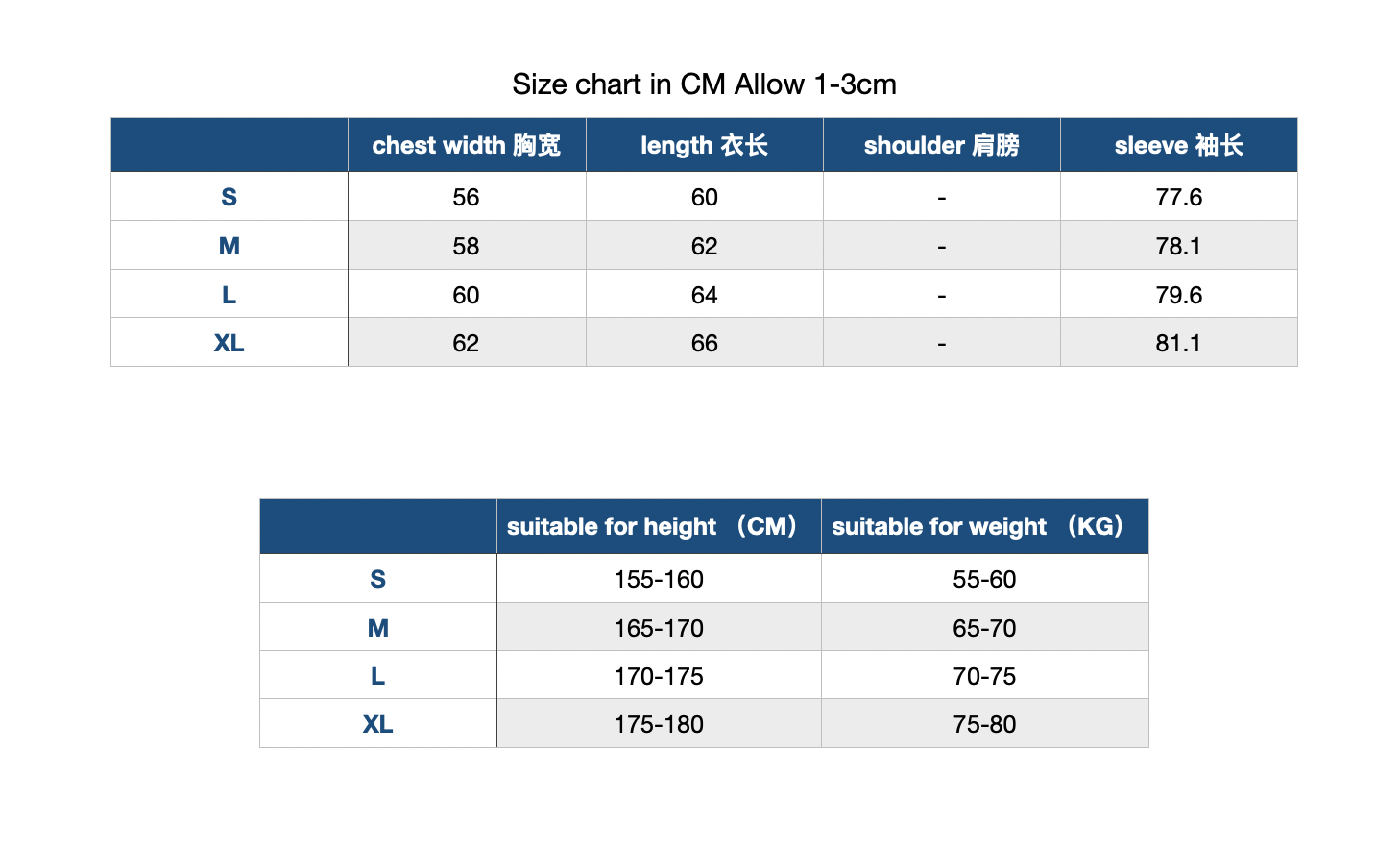Click weight range 75-80
1400x845 pixels.
tap(984, 724)
